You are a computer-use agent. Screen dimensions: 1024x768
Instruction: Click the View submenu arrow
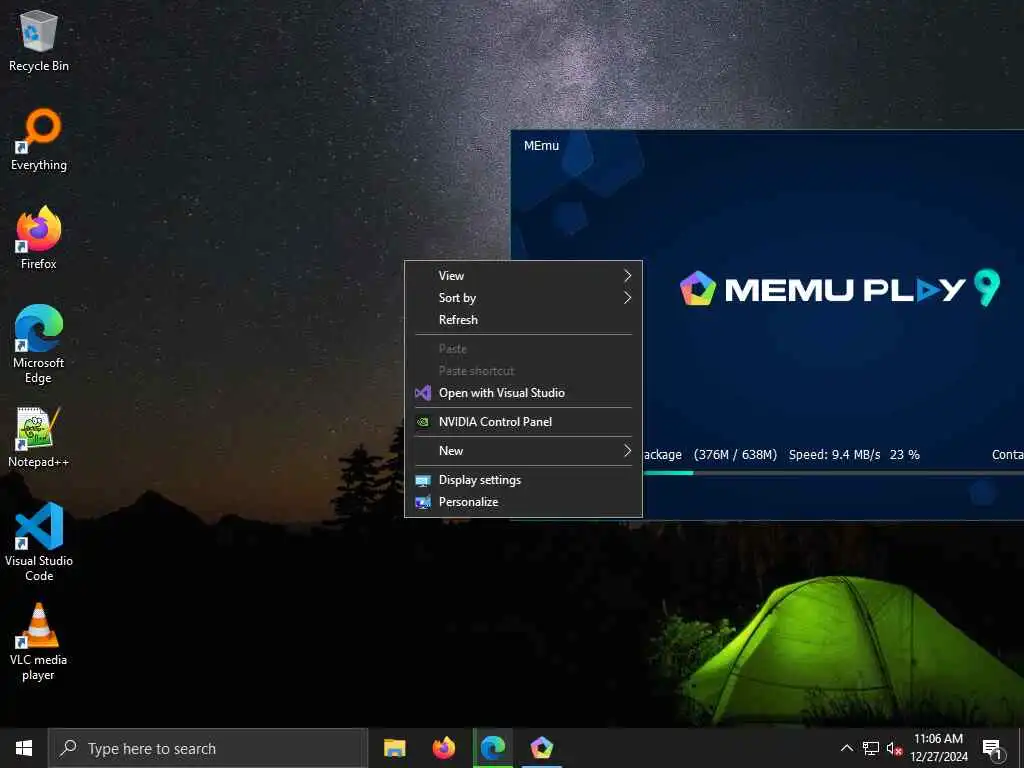tap(628, 276)
